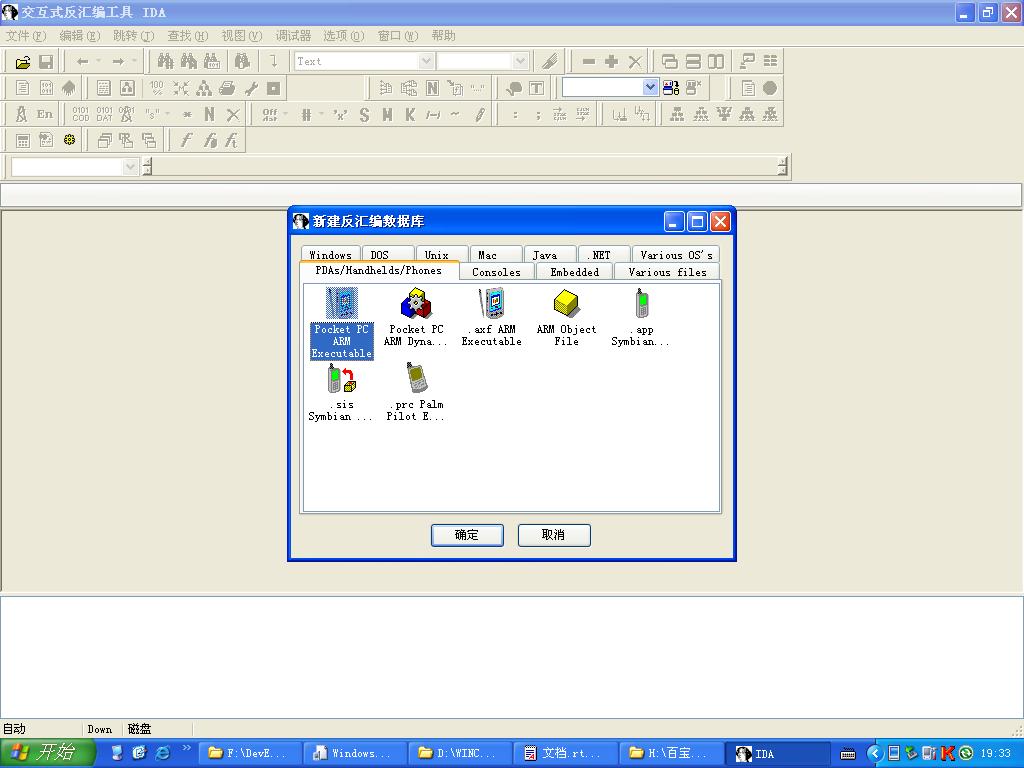Open the empty dropdown next to Text combo

[520, 61]
